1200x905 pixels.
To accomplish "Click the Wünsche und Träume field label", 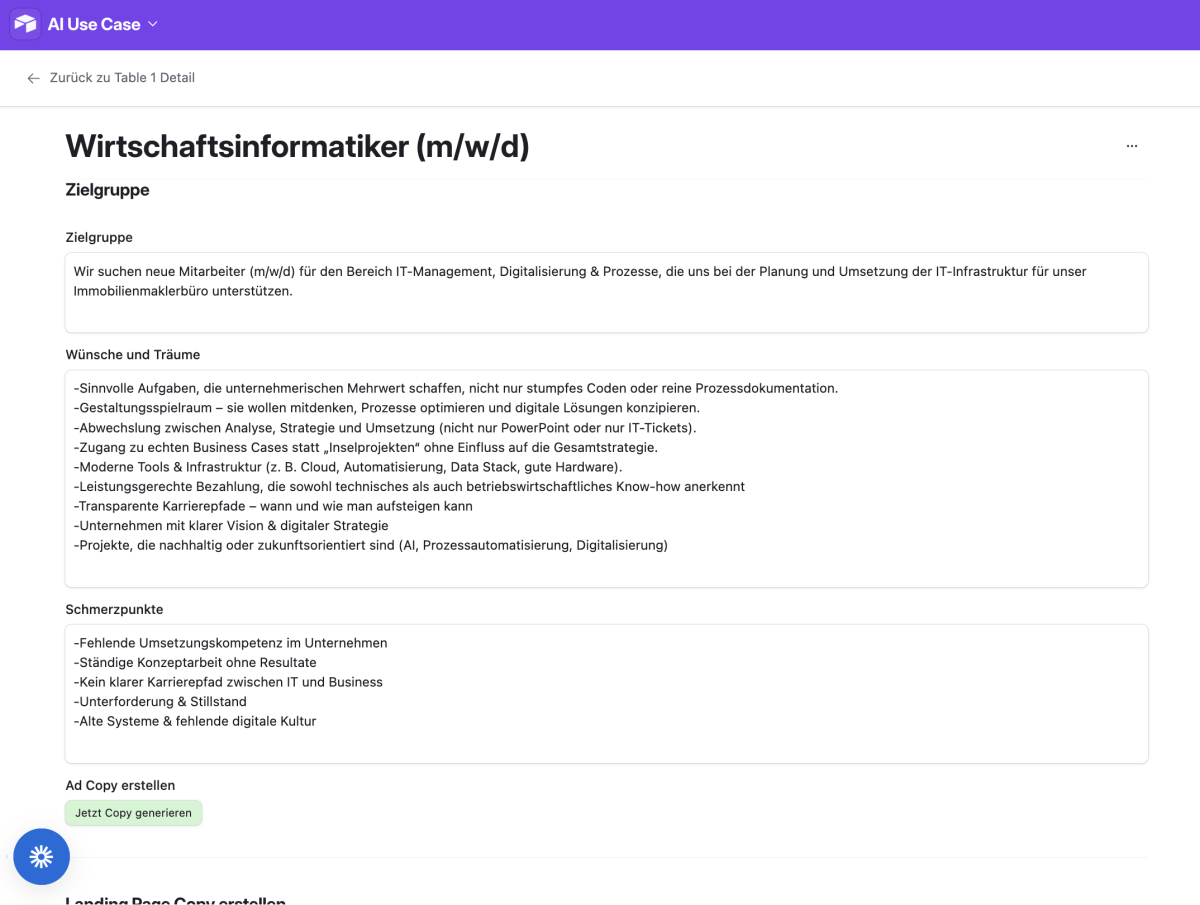I will pyautogui.click(x=132, y=355).
